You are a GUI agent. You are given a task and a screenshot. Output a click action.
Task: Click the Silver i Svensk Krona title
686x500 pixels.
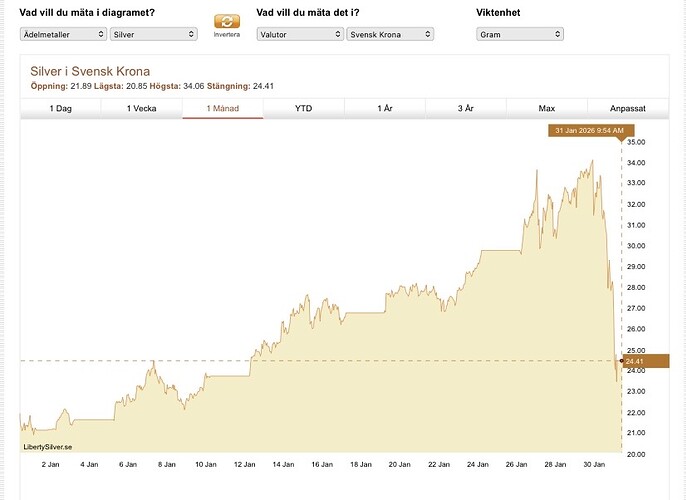90,71
